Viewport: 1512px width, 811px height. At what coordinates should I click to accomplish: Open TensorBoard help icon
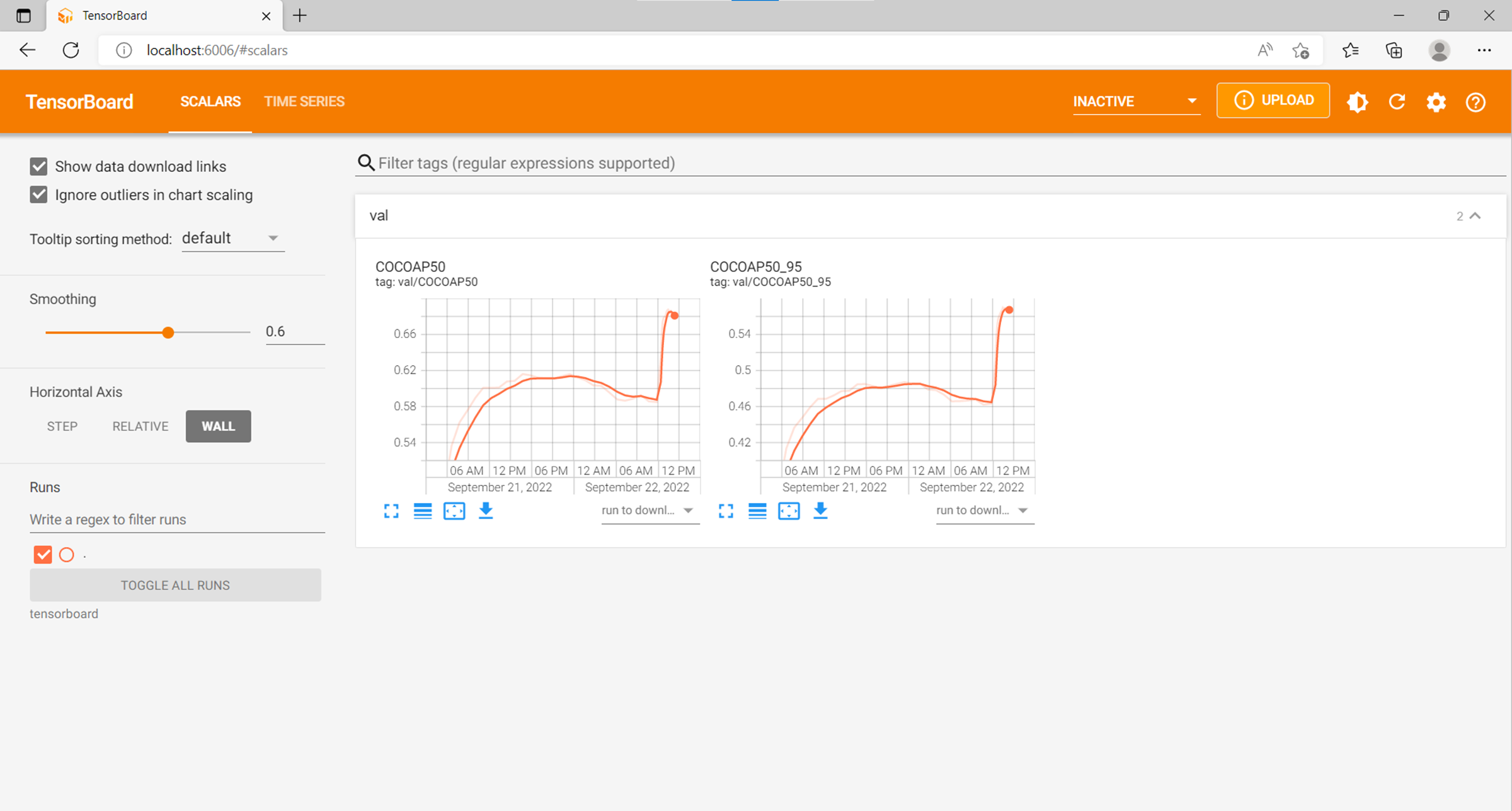coord(1475,102)
